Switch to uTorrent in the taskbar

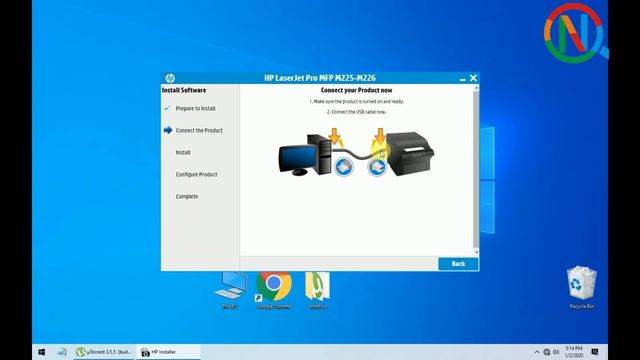pyautogui.click(x=104, y=352)
